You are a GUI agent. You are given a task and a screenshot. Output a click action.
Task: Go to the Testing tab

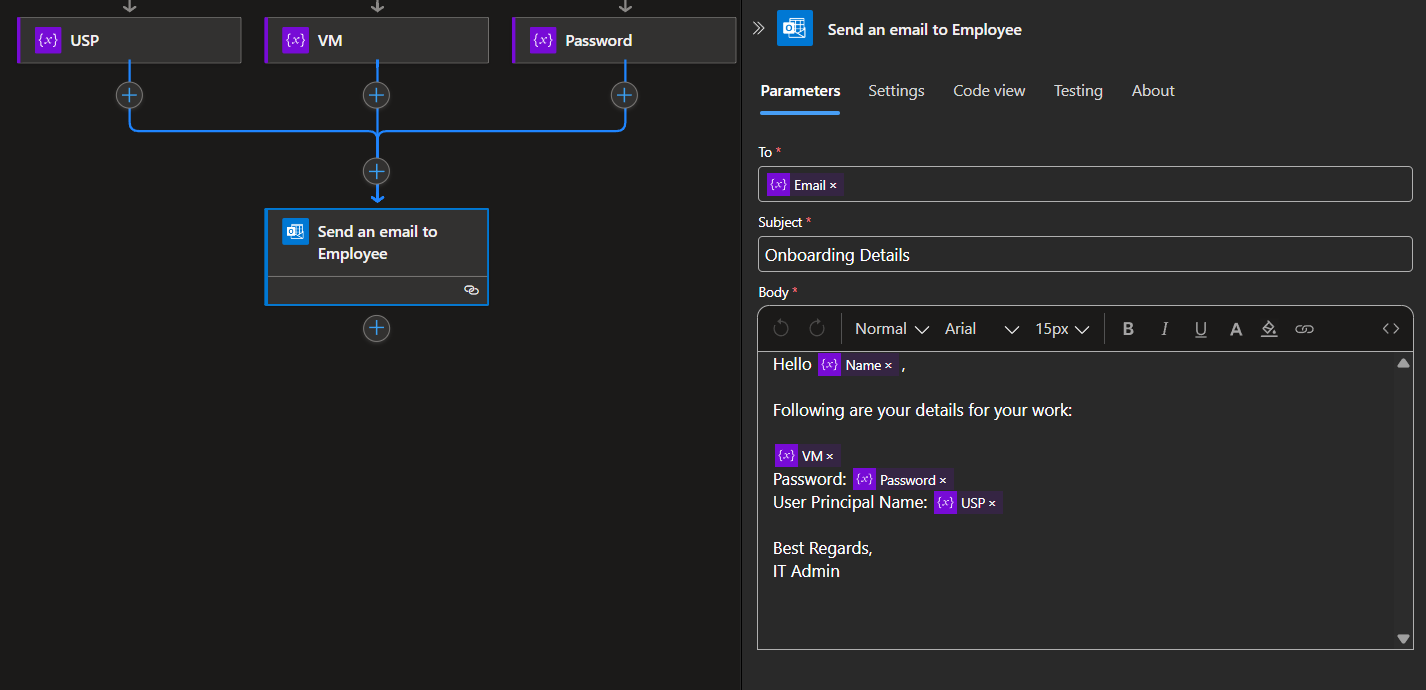tap(1078, 91)
